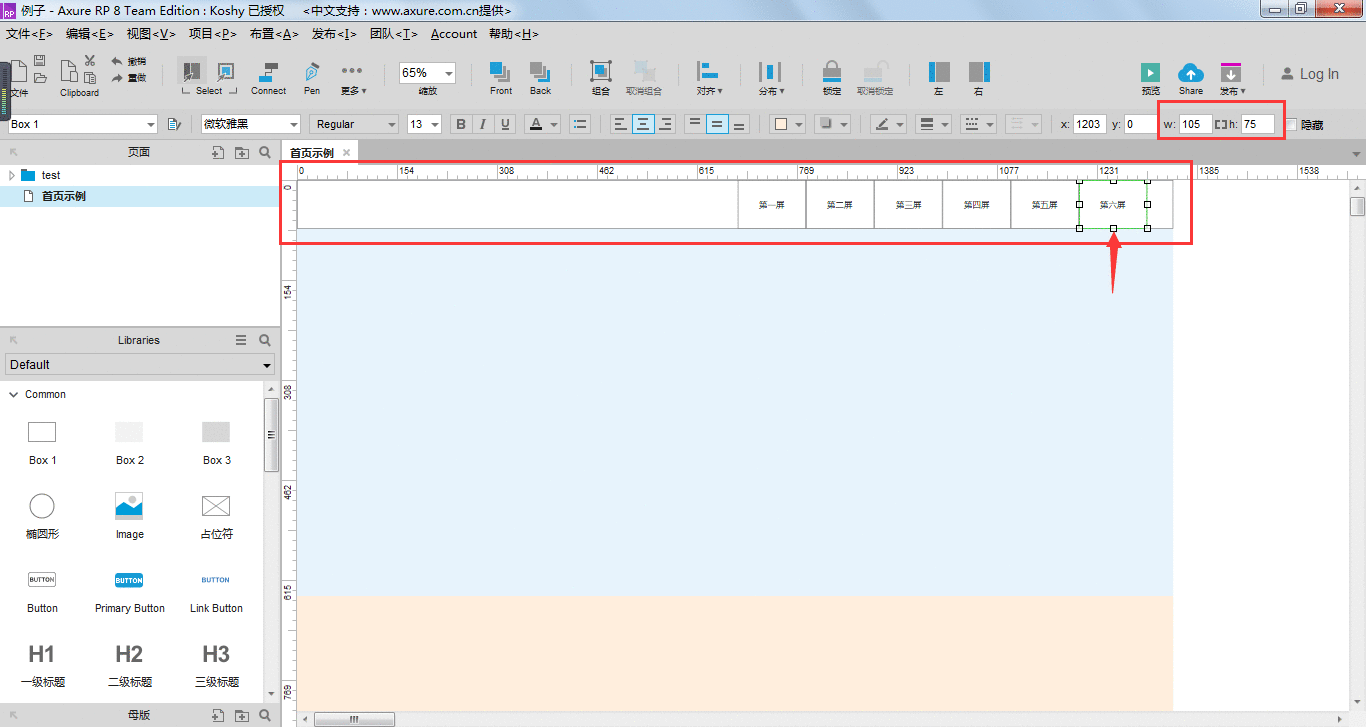The width and height of the screenshot is (1366, 727).
Task: Click the w width input field
Action: (x=1195, y=125)
